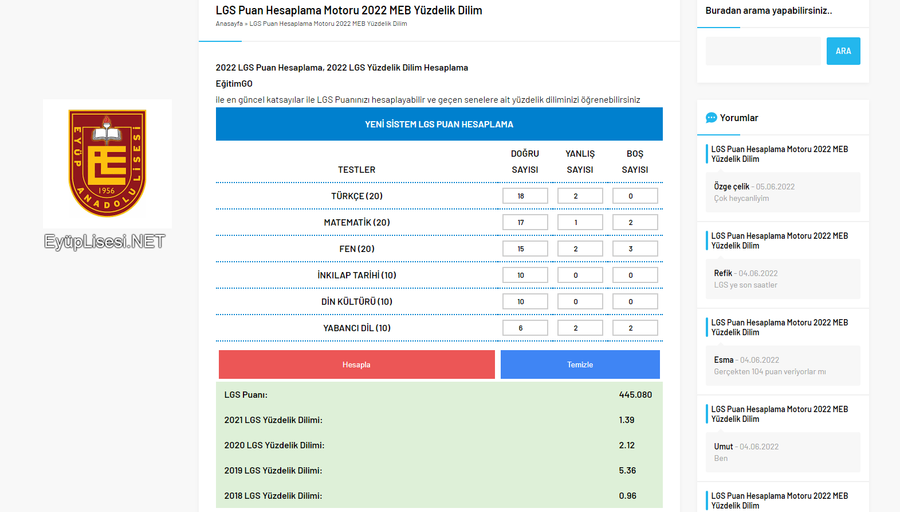Click the Temizle button

click(580, 364)
